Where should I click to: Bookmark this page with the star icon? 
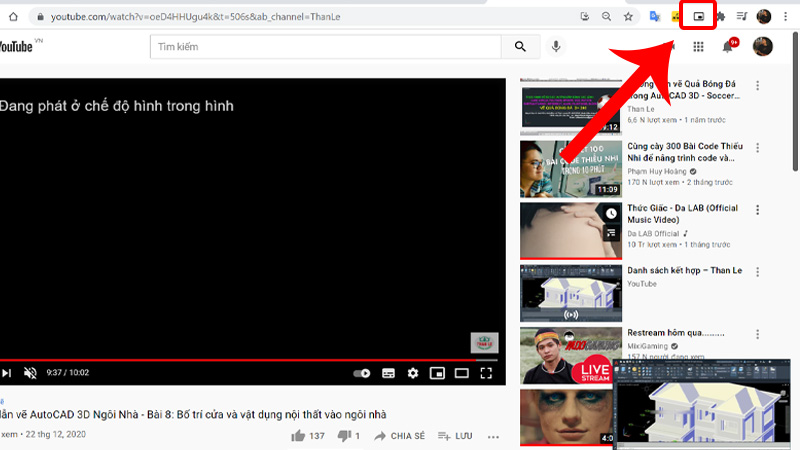tap(628, 17)
